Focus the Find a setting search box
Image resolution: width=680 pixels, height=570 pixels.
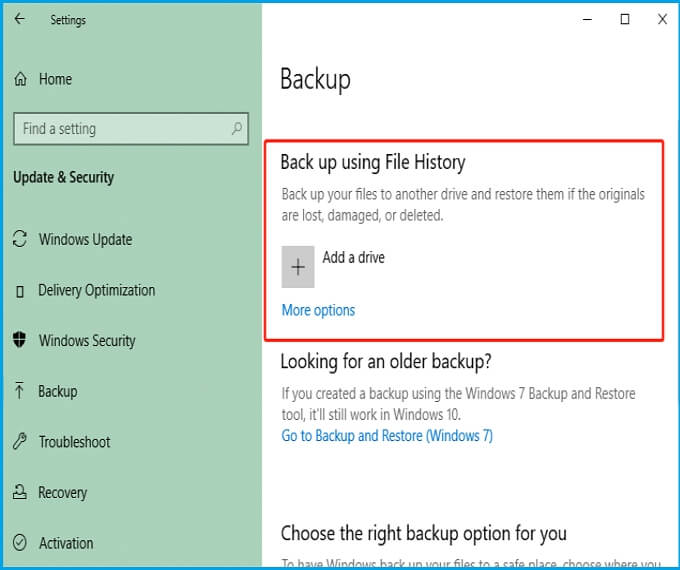120,129
